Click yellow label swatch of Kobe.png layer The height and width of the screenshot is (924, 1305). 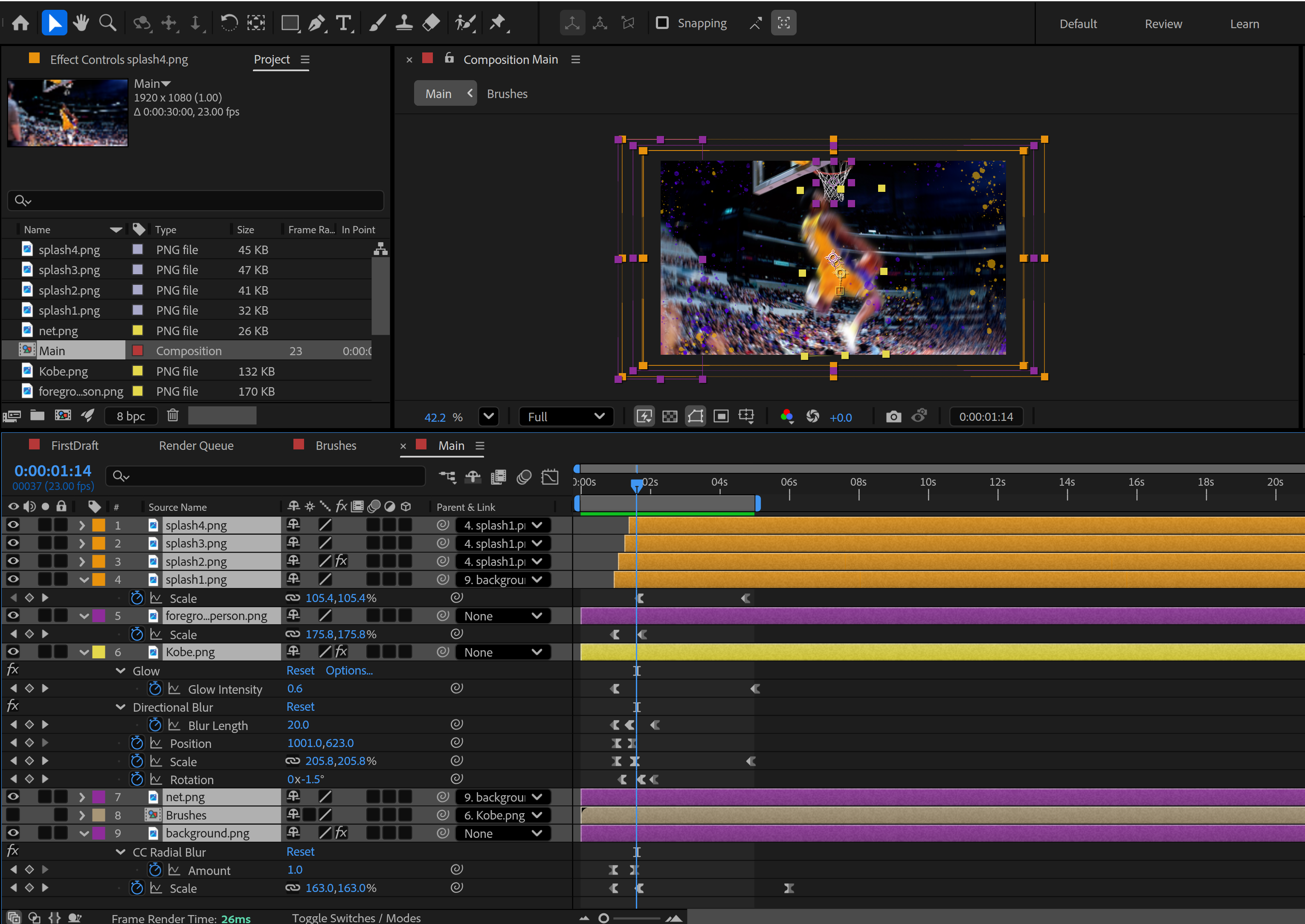(99, 652)
